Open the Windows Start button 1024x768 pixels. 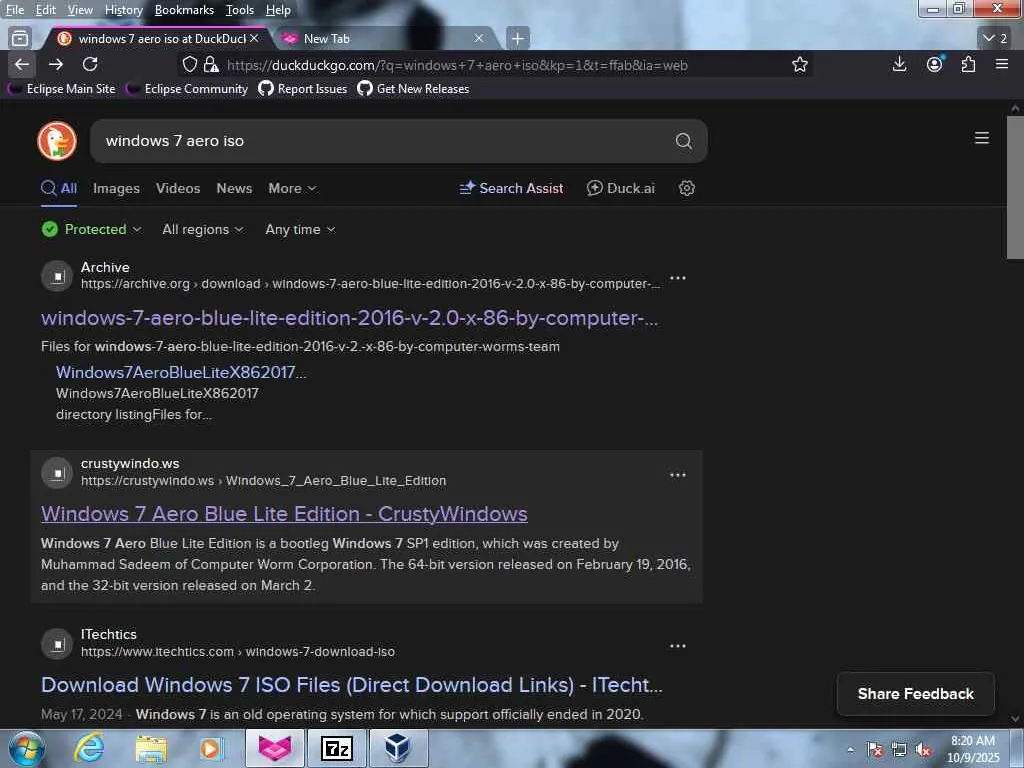pos(27,748)
